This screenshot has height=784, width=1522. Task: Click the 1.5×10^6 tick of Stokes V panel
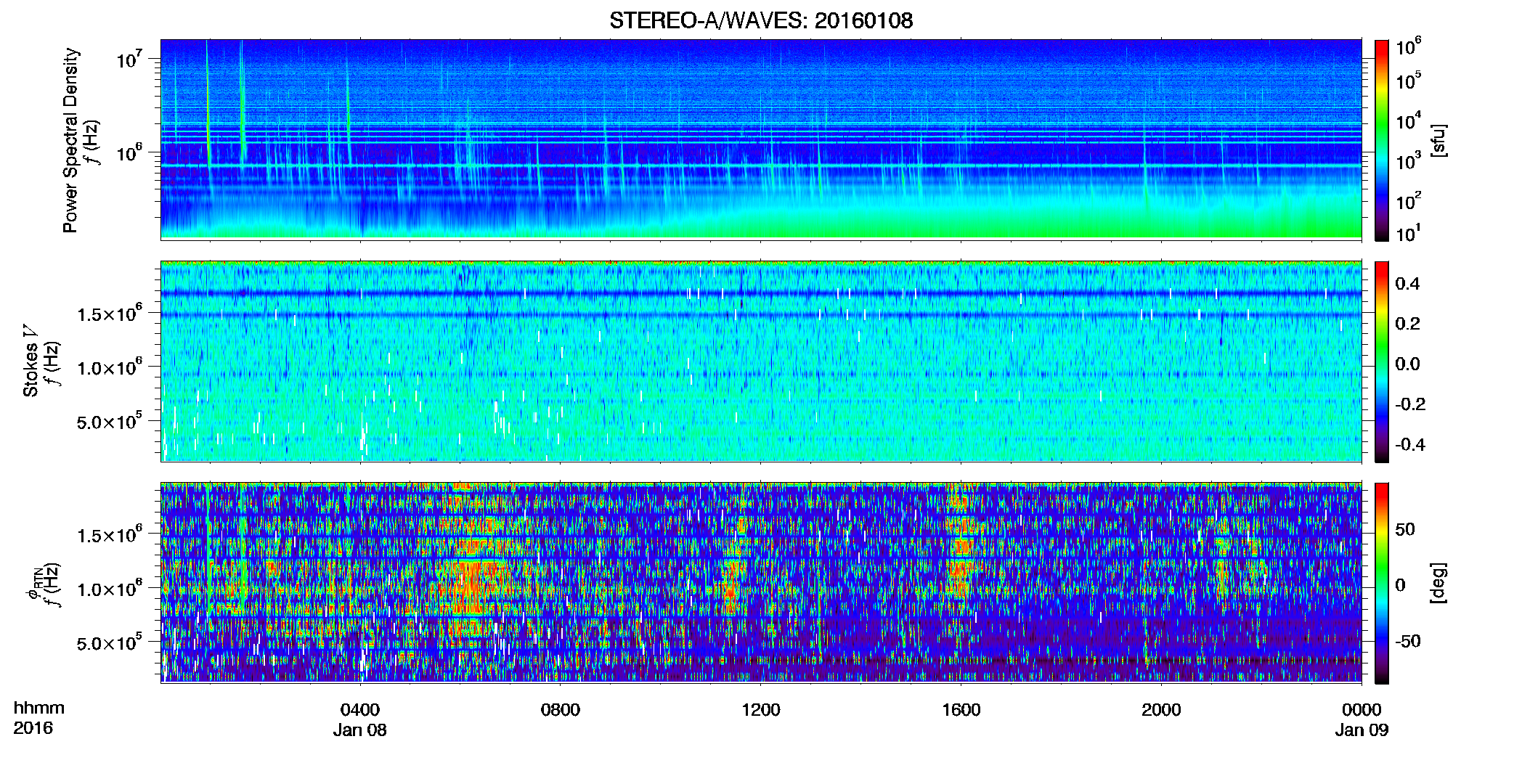110,313
